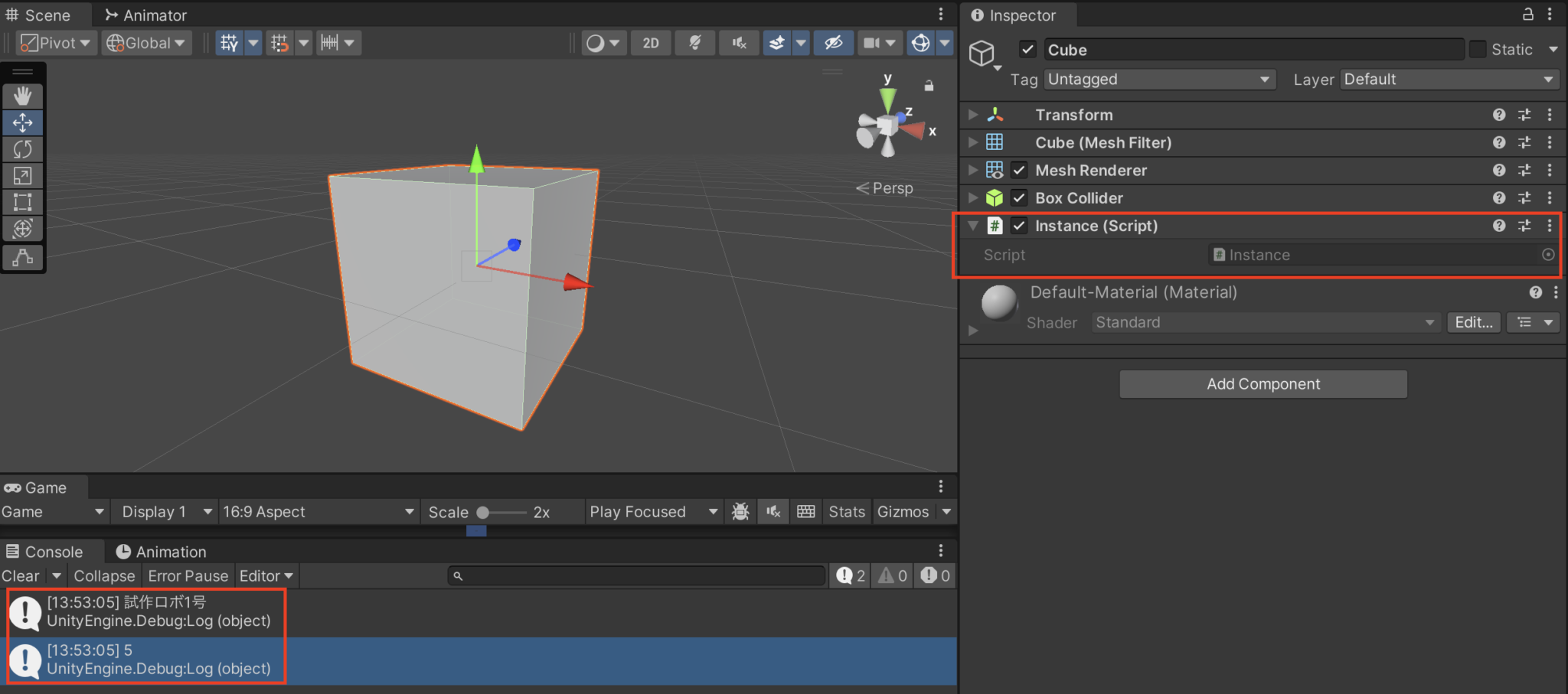Toggle 2D scene view mode
This screenshot has width=1568, height=694.
click(x=651, y=43)
